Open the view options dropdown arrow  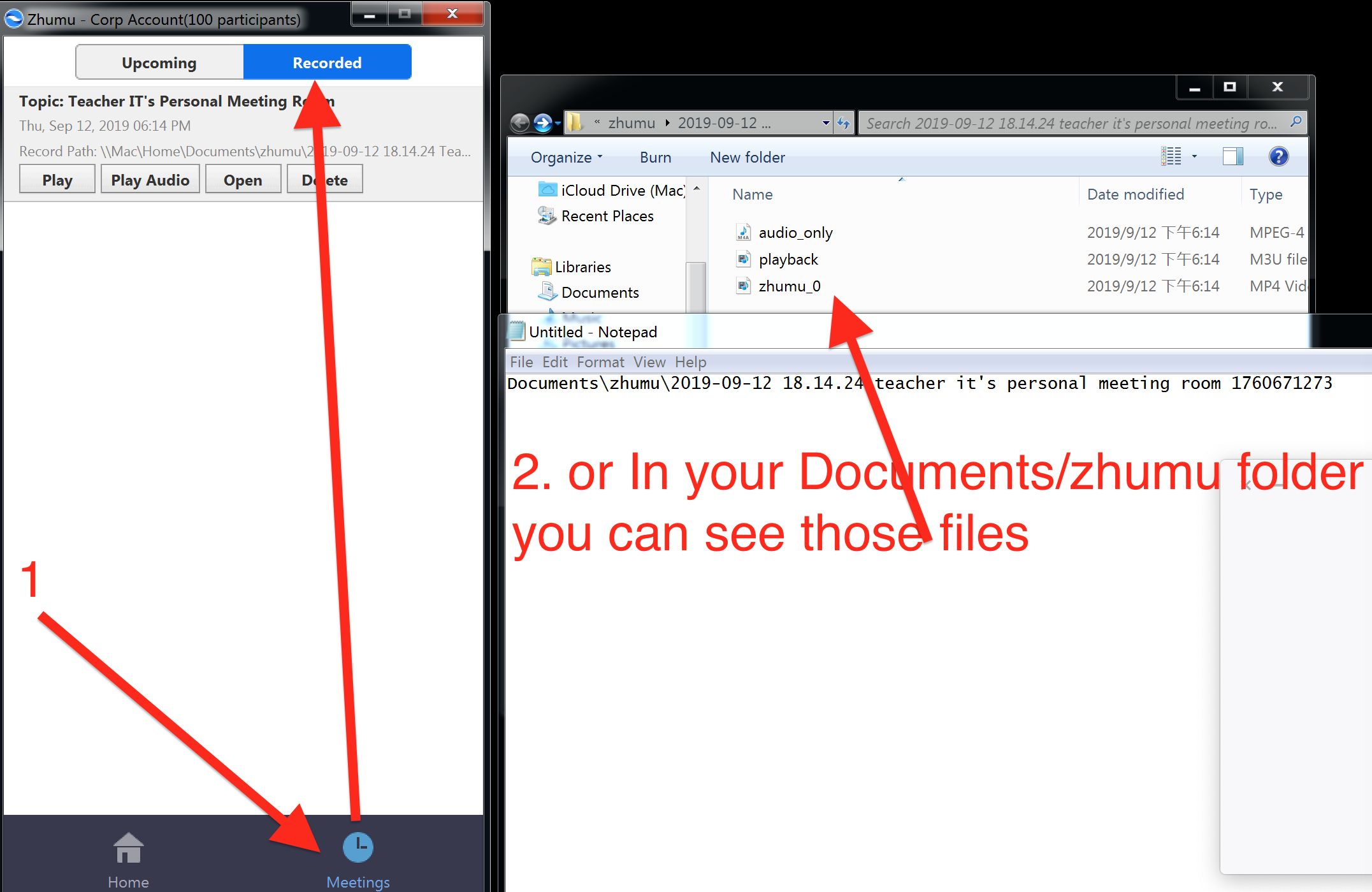(1194, 156)
